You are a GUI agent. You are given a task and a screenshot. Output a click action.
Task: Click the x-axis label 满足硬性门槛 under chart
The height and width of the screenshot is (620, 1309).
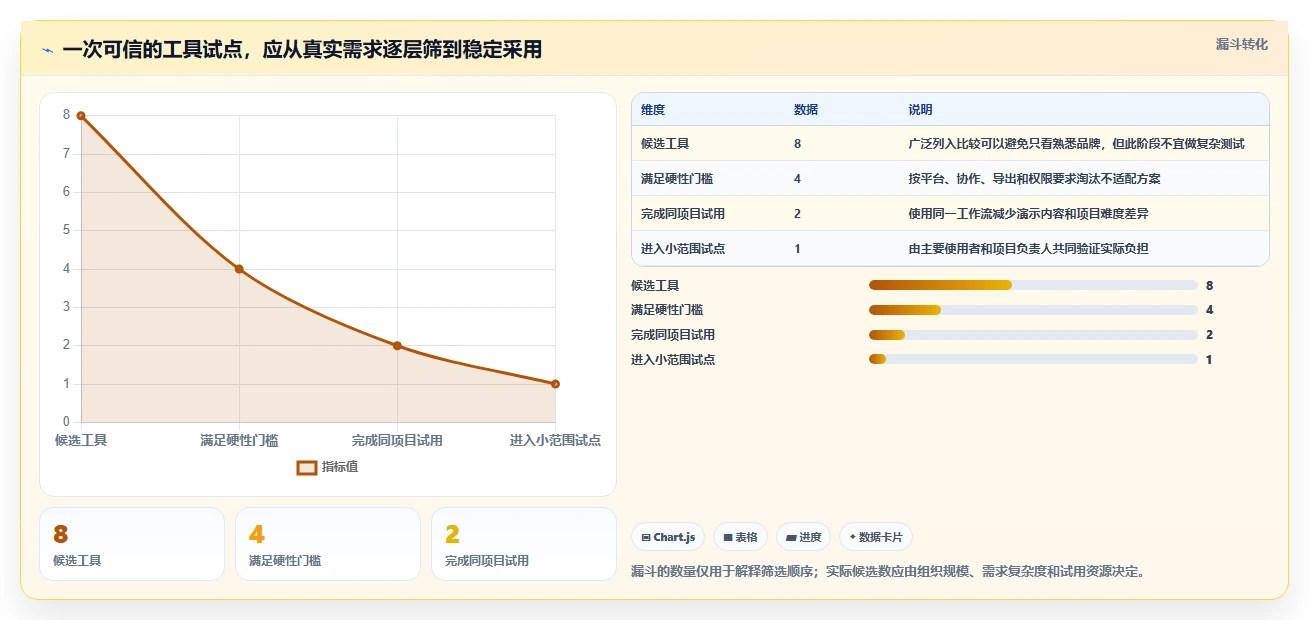pos(239,440)
